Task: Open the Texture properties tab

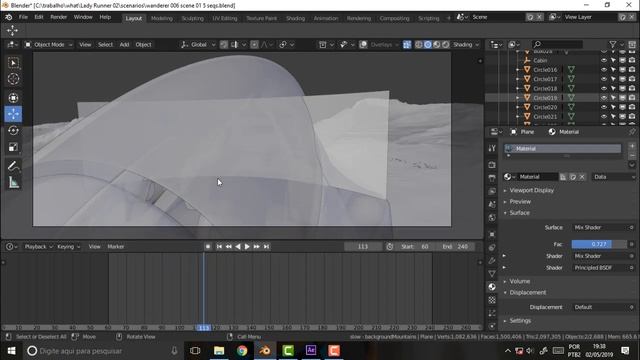Action: pyautogui.click(x=492, y=300)
